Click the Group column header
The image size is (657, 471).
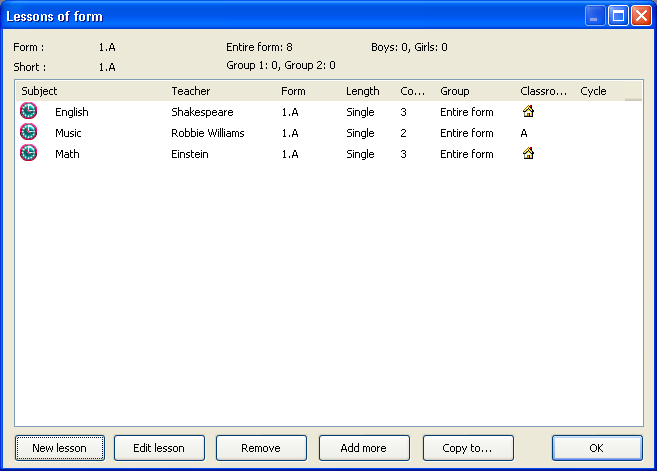455,91
